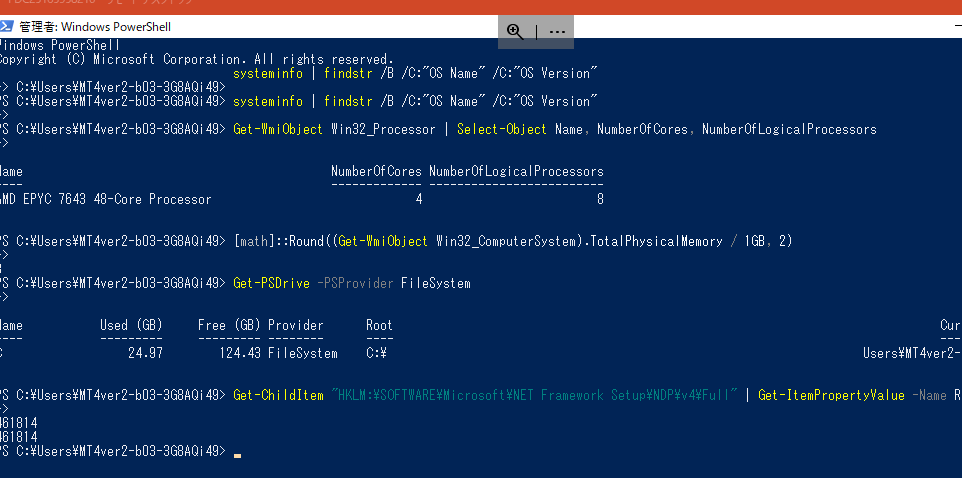The width and height of the screenshot is (962, 478).
Task: Click the orange remote session bar
Action: pos(480,5)
